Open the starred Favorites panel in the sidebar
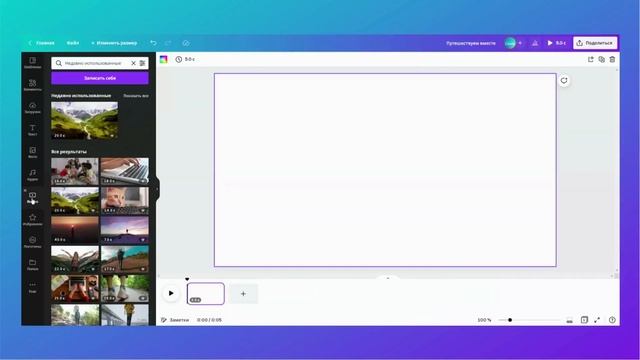Viewport: 640px width, 360px height. click(x=32, y=220)
